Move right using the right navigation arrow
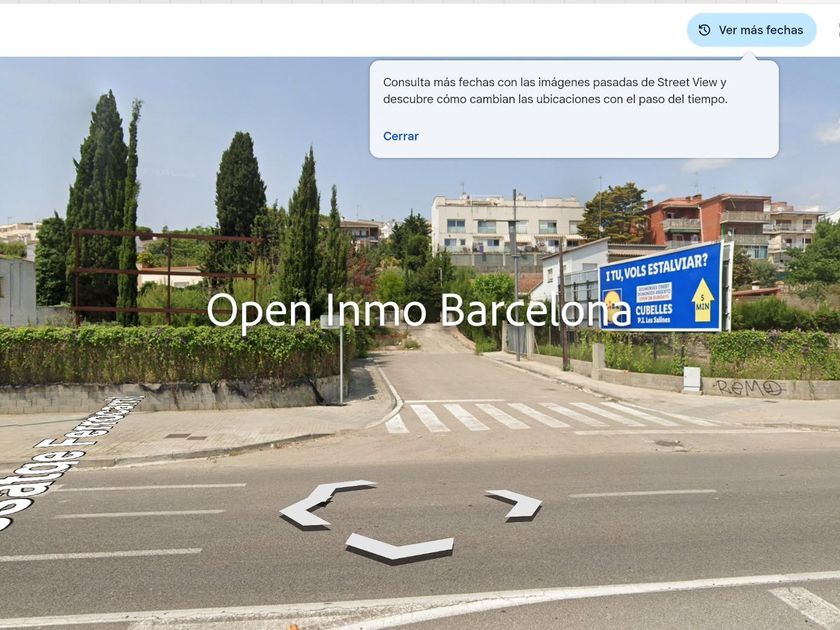The width and height of the screenshot is (840, 630). 515,504
